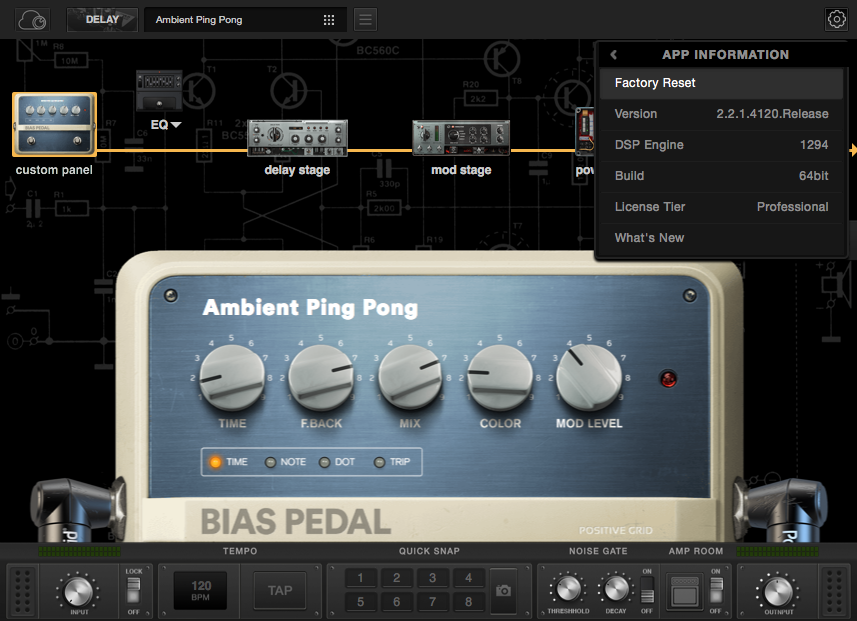
Task: Recall Quick Snap slot 4
Action: point(468,578)
